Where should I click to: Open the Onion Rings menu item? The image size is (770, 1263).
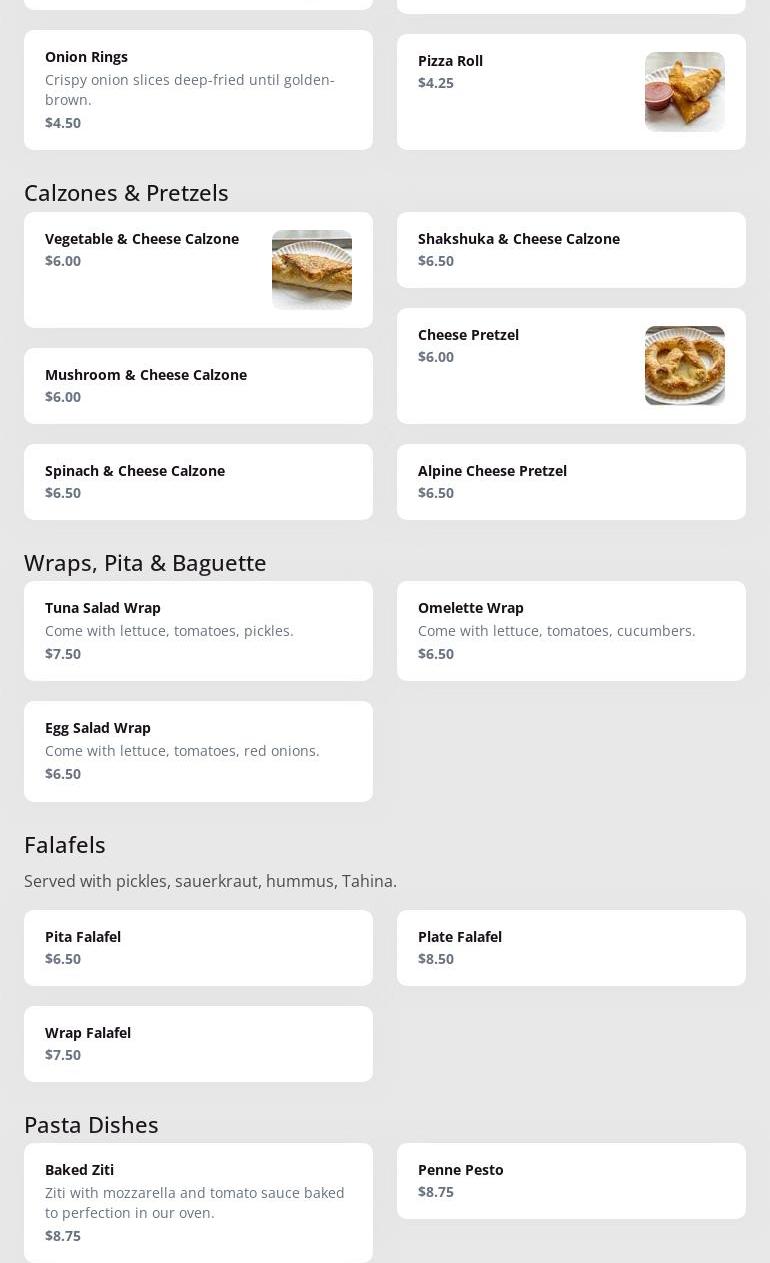pos(198,90)
